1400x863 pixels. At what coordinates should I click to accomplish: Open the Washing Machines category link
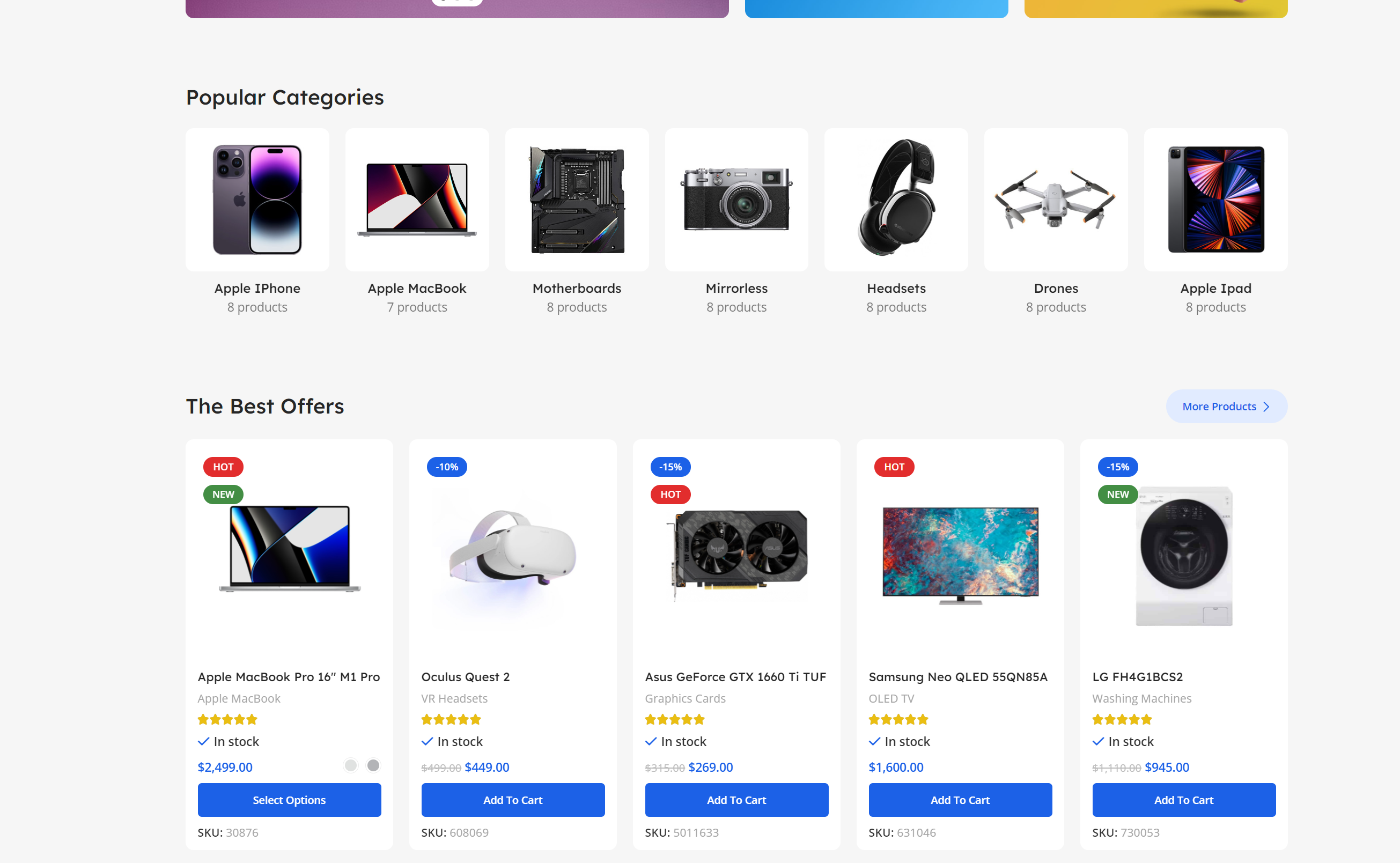click(1142, 699)
